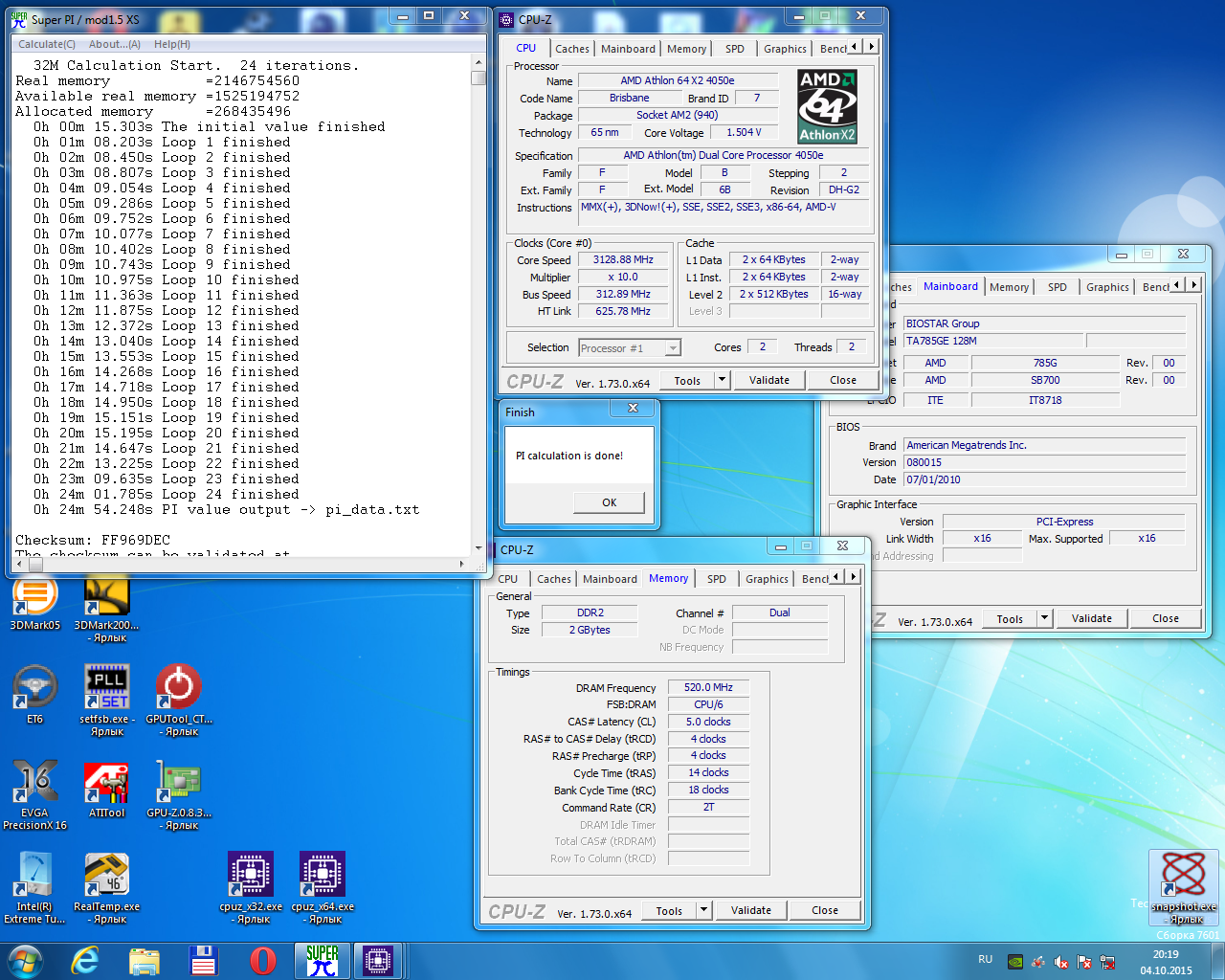This screenshot has width=1225, height=980.
Task: Open cpuz_x32.exe desktop shortcut
Action: (x=251, y=888)
